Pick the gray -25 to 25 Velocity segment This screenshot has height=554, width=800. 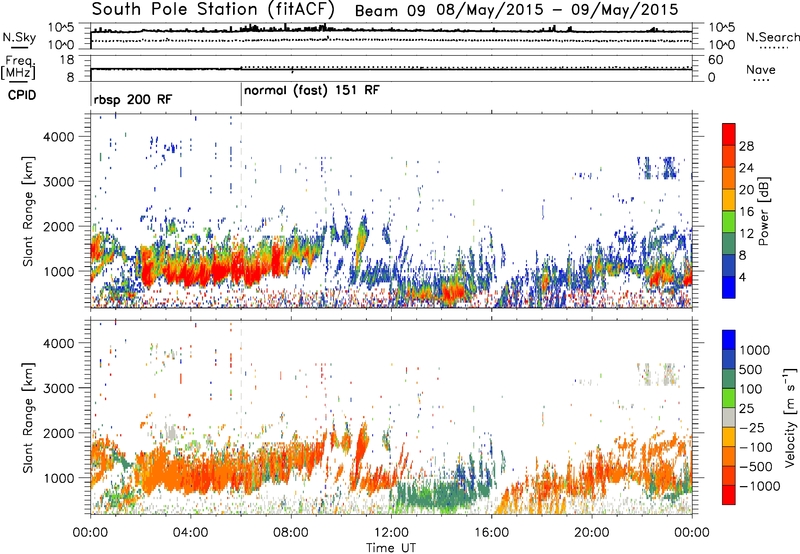(729, 418)
